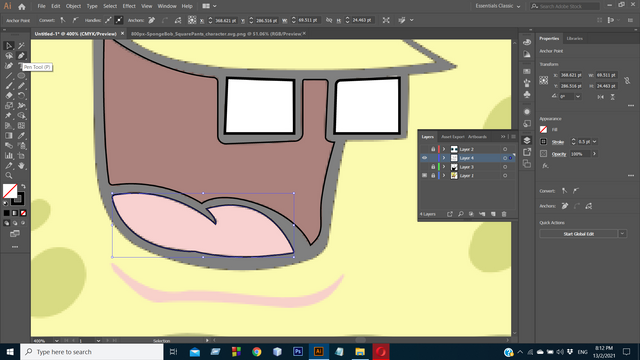Viewport: 640px width, 360px height.
Task: Click Start Global Edit button
Action: [578, 234]
